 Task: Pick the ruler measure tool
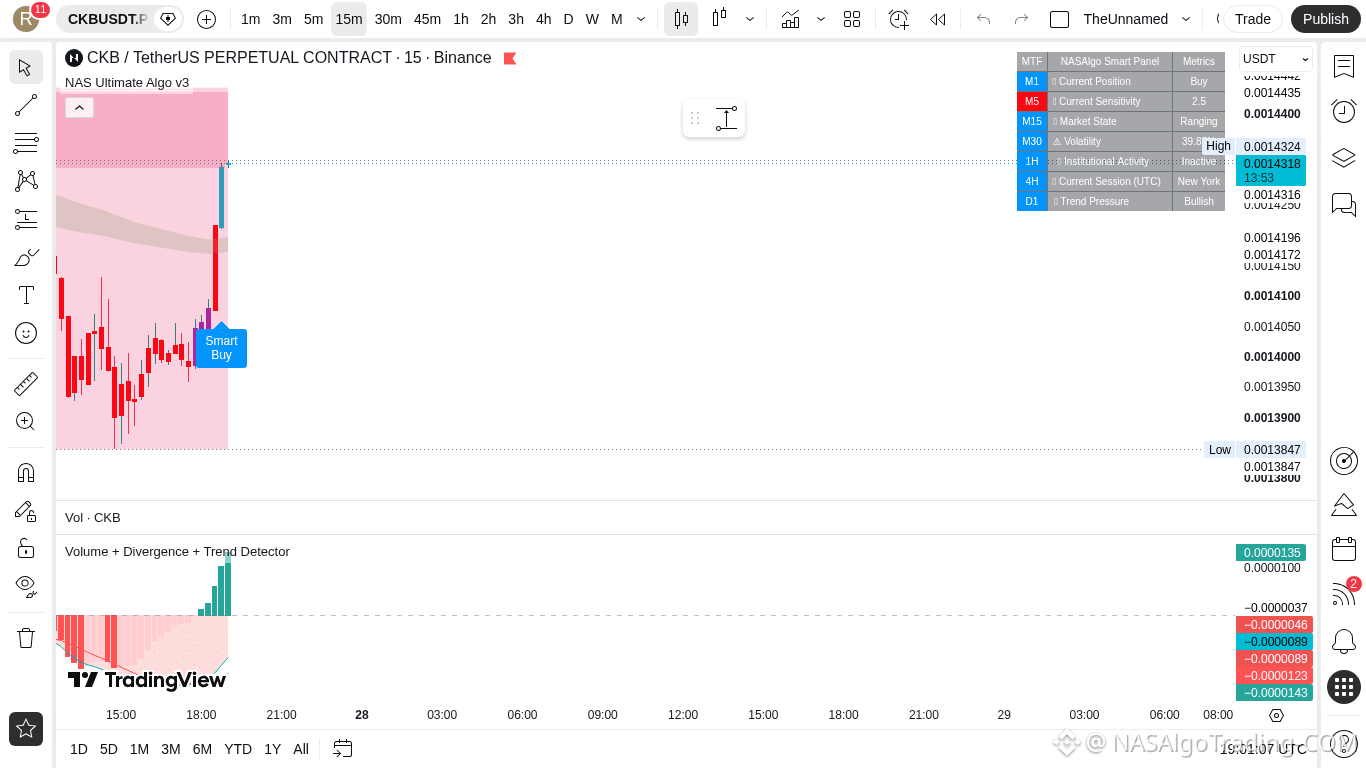[x=26, y=383]
